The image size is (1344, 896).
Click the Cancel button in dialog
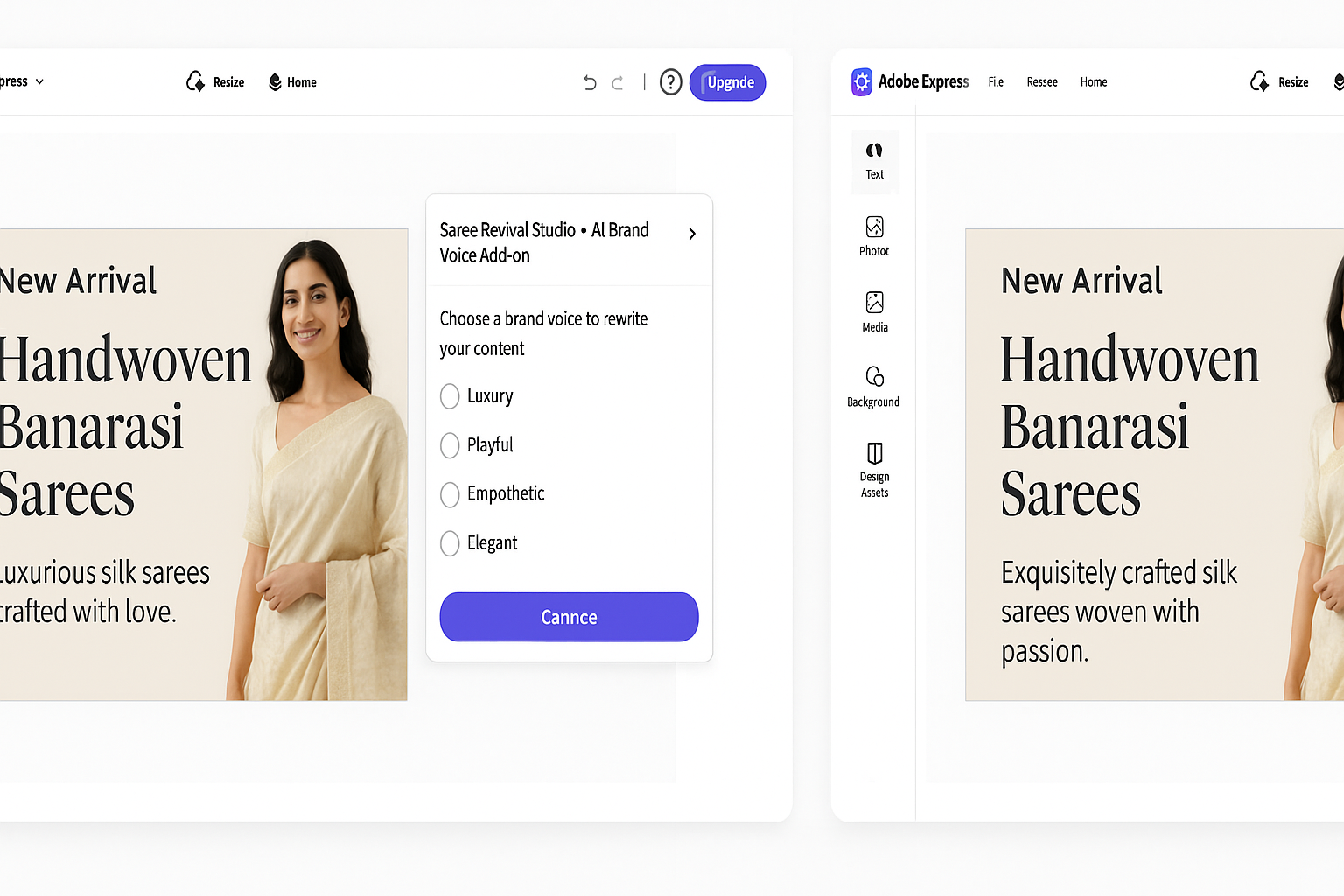tap(569, 617)
